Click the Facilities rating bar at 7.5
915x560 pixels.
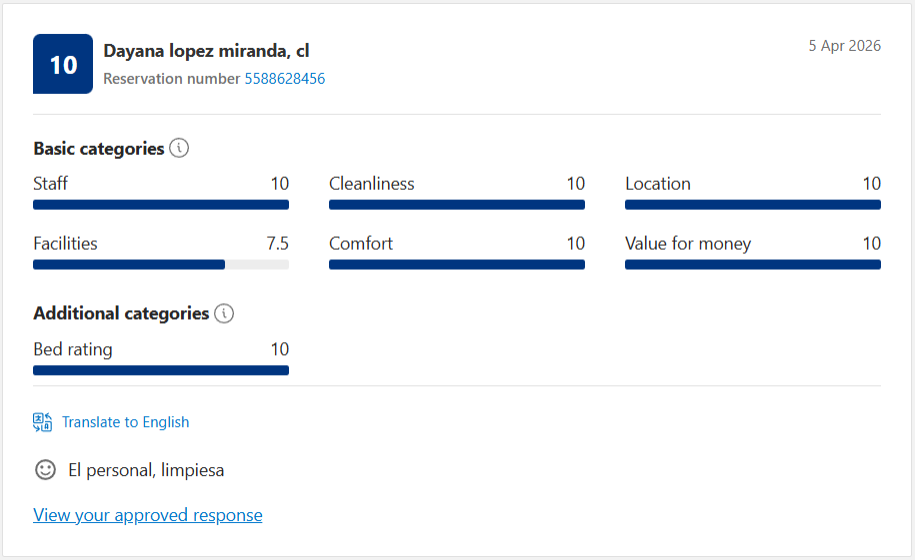[161, 265]
